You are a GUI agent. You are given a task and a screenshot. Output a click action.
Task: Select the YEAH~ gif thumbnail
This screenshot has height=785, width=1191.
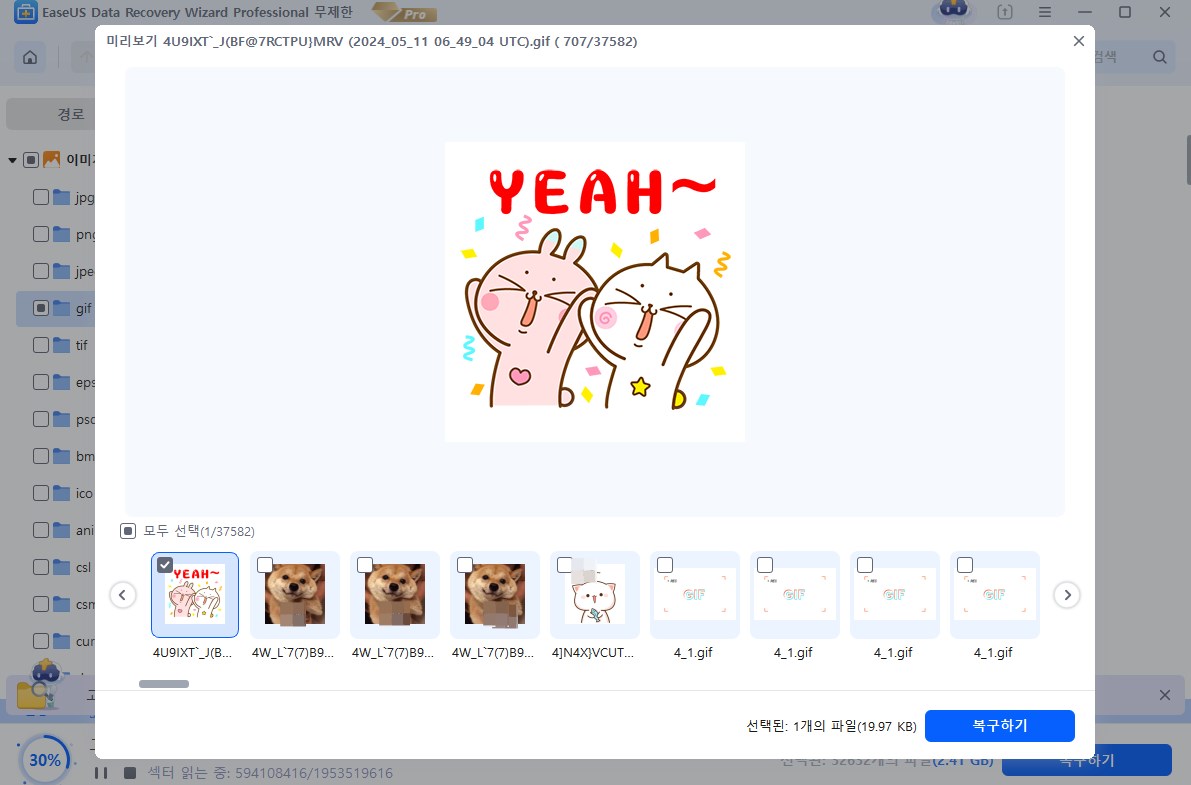[195, 594]
